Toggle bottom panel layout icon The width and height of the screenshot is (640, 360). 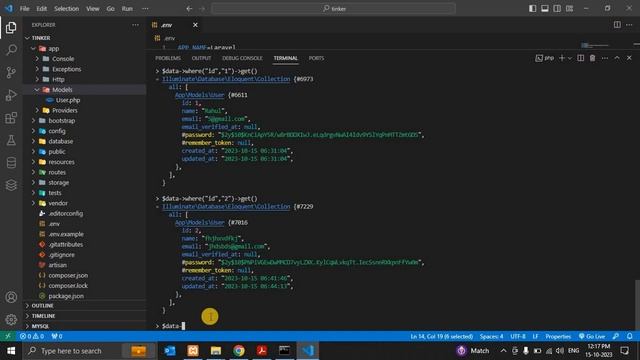(544, 9)
